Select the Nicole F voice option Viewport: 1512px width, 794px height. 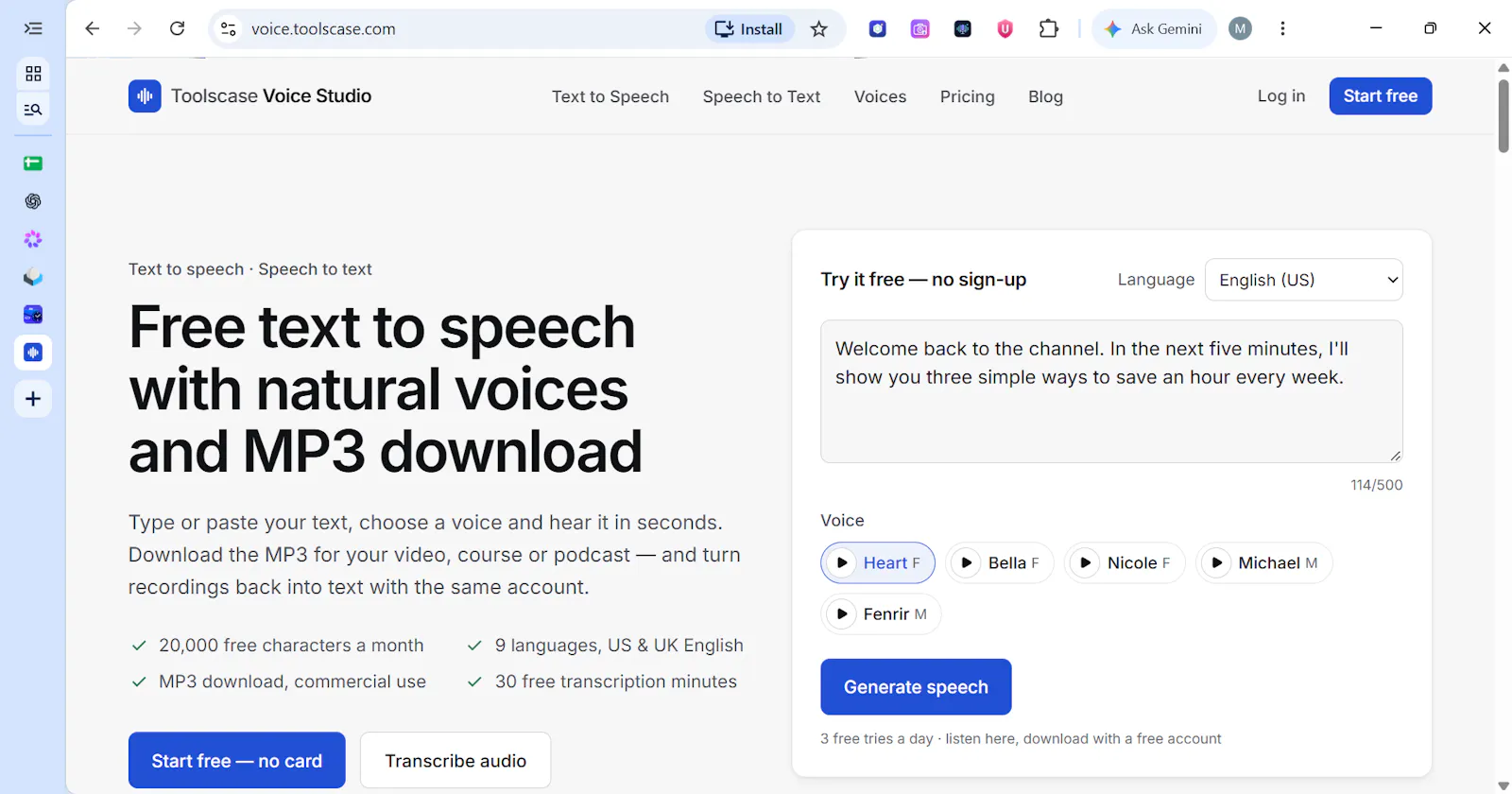1125,562
